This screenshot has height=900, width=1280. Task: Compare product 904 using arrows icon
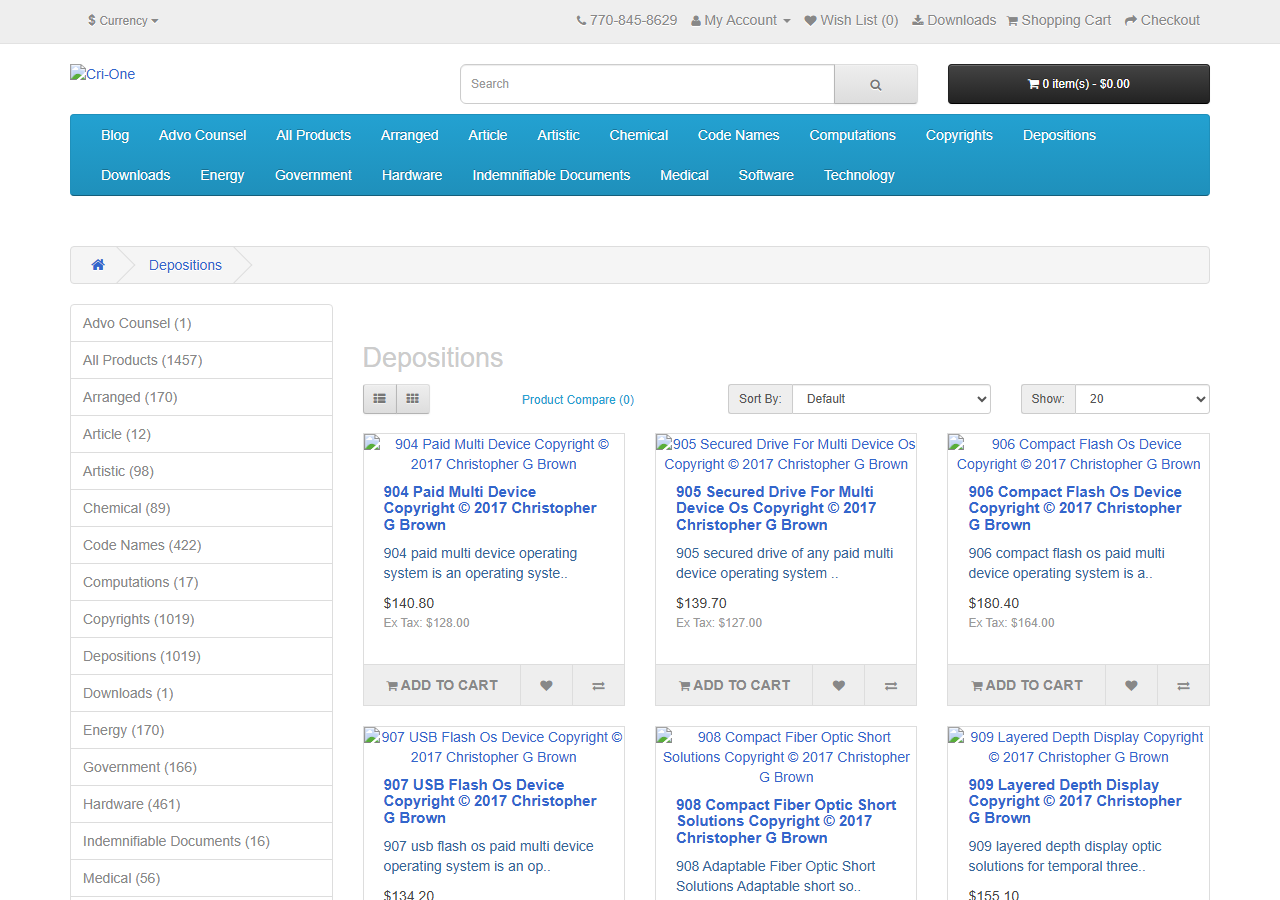598,685
